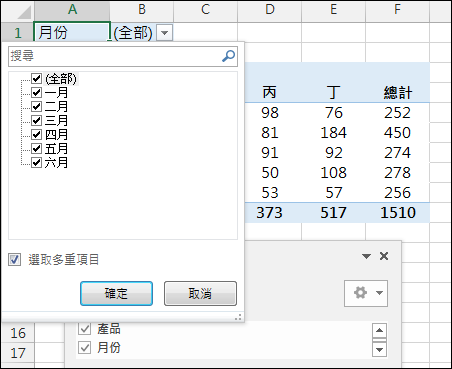This screenshot has height=369, width=452.
Task: Select the cell with value 184
Action: [333, 133]
